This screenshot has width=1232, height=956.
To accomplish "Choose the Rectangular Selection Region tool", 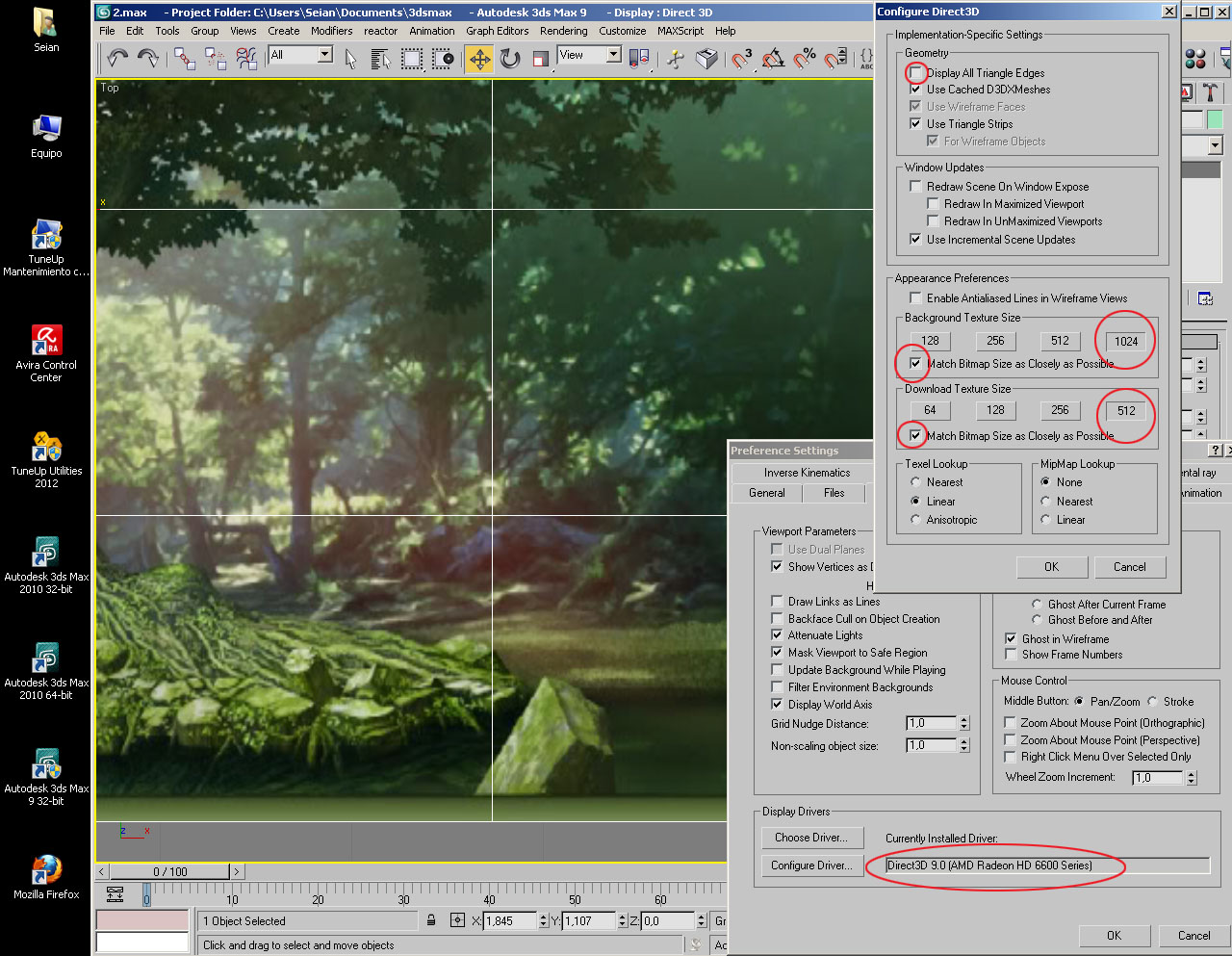I will point(412,59).
